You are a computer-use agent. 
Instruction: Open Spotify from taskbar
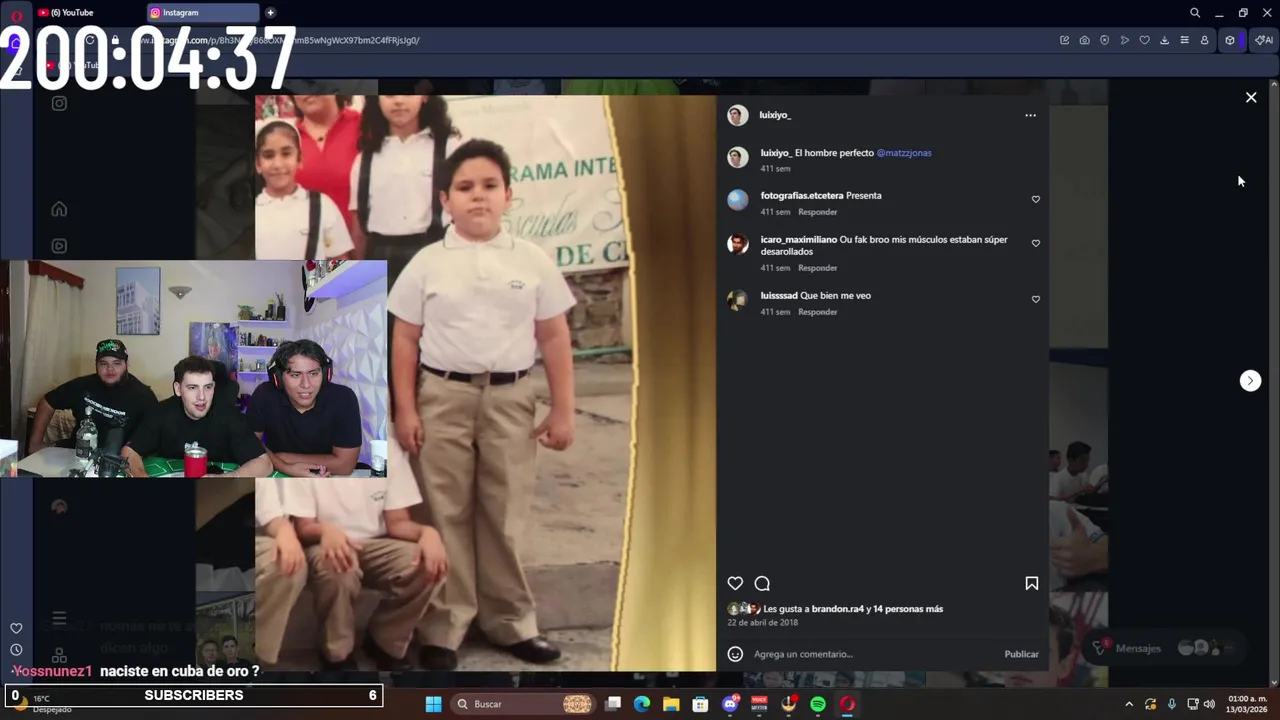pos(818,704)
